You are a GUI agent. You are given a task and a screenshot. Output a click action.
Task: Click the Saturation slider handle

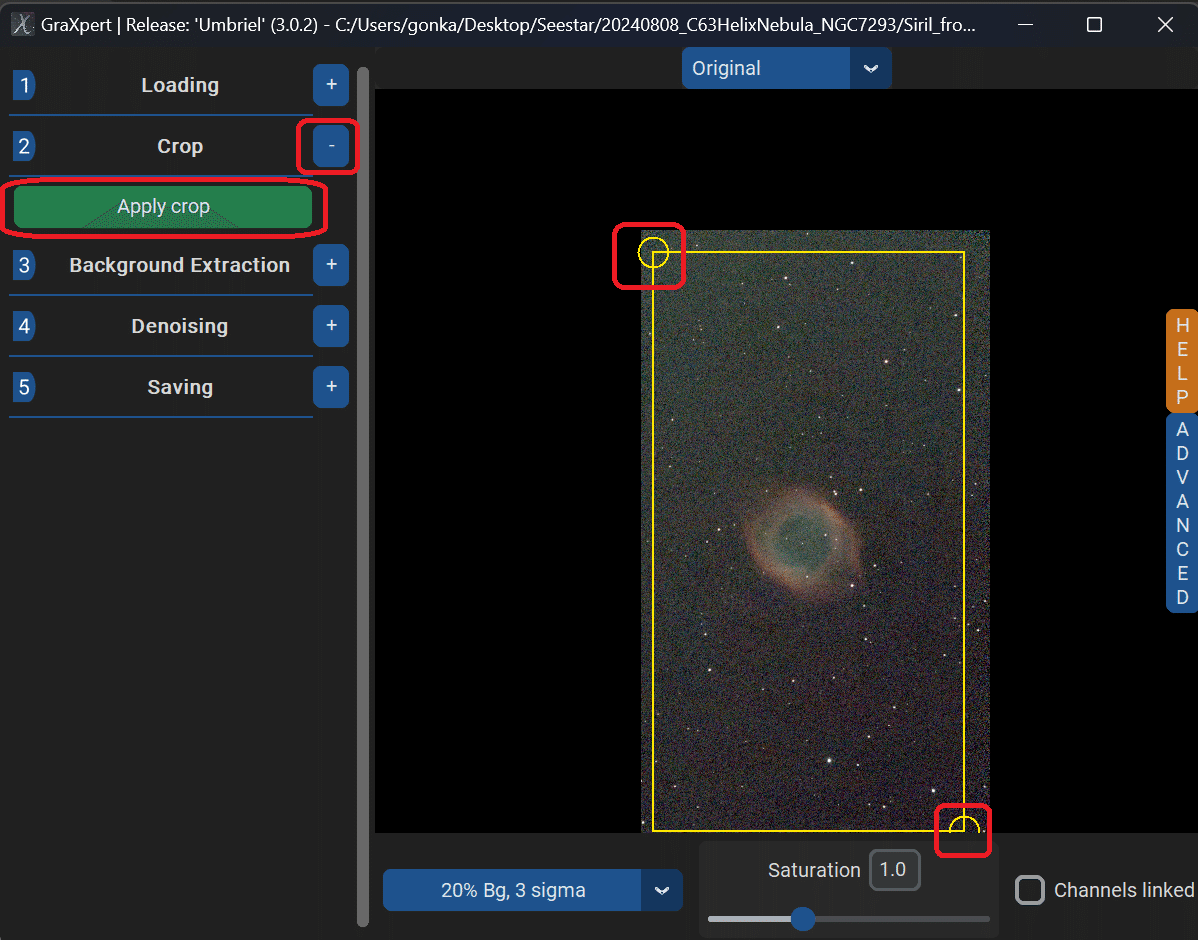(x=802, y=919)
